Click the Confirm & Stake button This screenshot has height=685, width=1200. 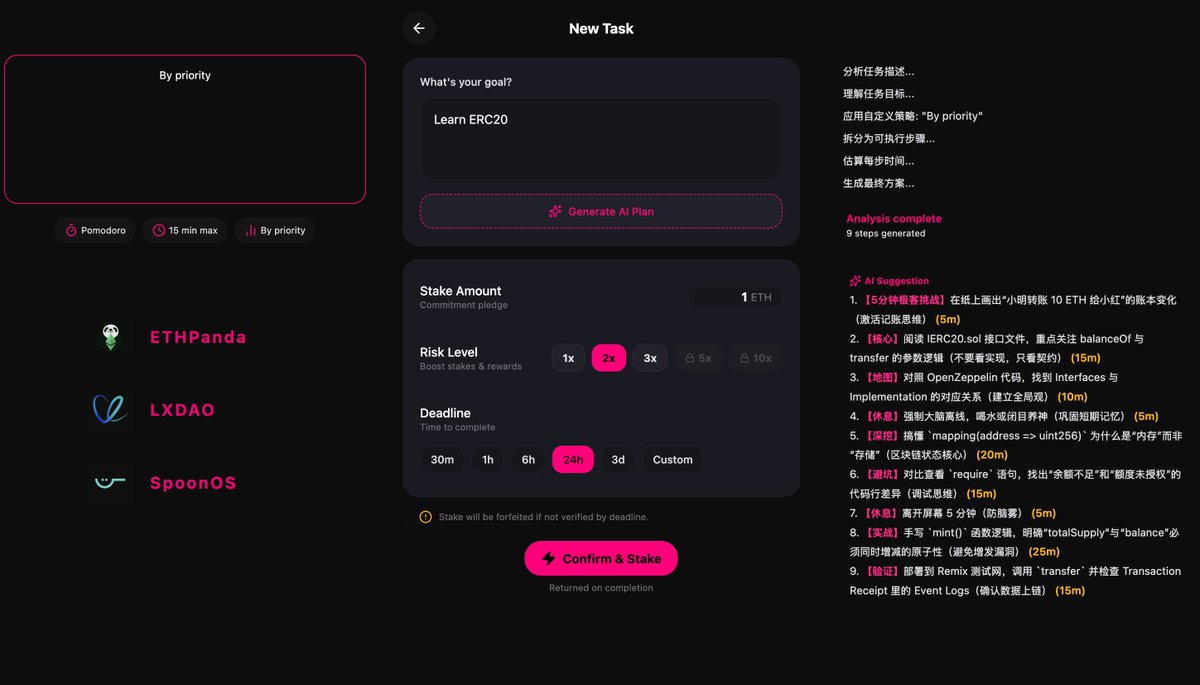pyautogui.click(x=601, y=559)
